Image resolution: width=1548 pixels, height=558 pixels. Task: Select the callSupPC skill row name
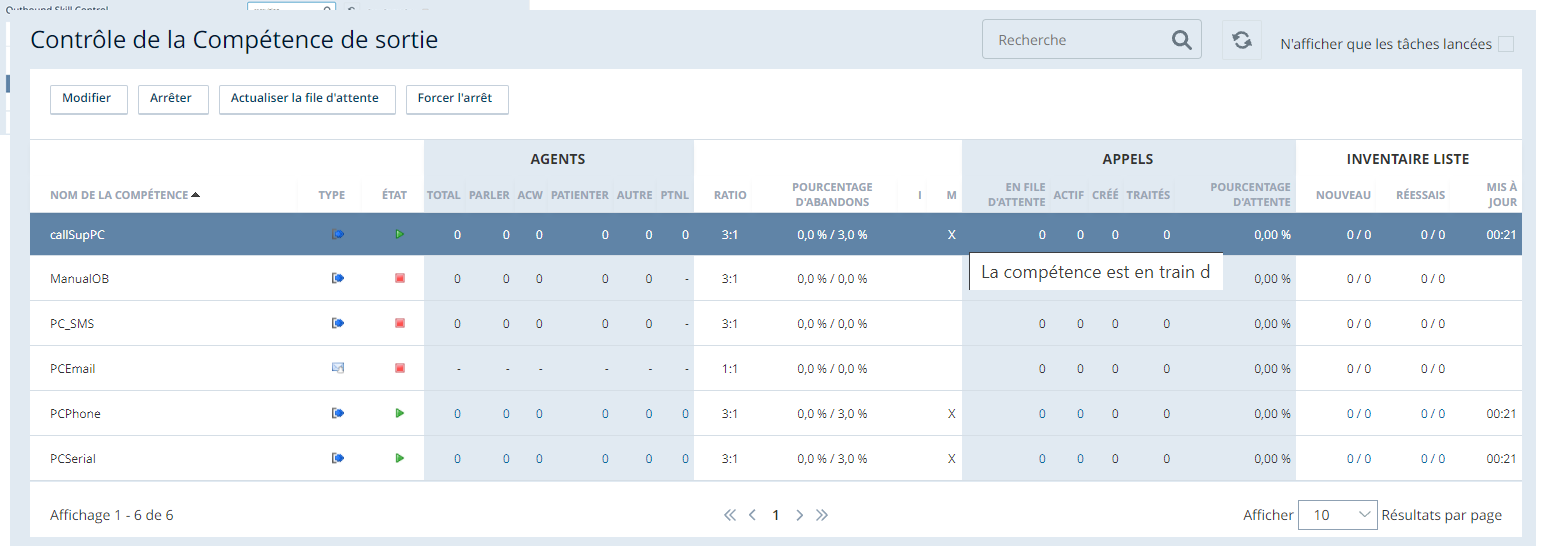coord(77,234)
